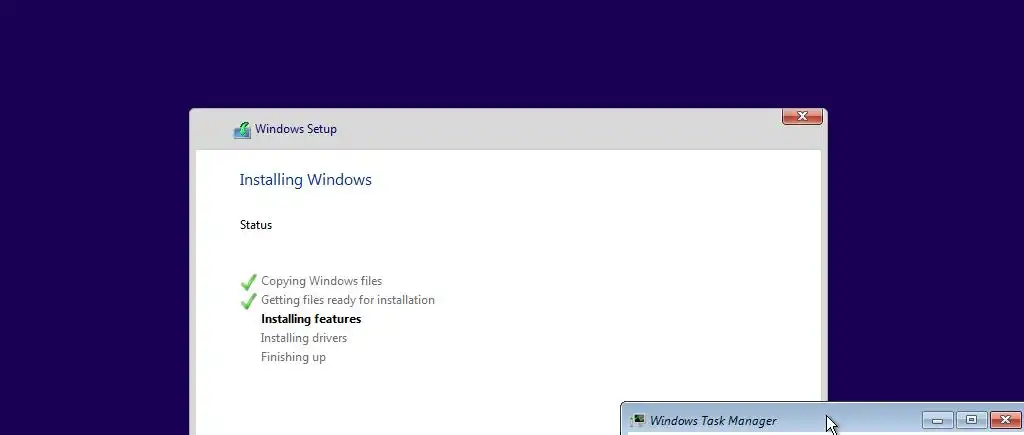Select the 'Installing drivers' status text

click(304, 338)
